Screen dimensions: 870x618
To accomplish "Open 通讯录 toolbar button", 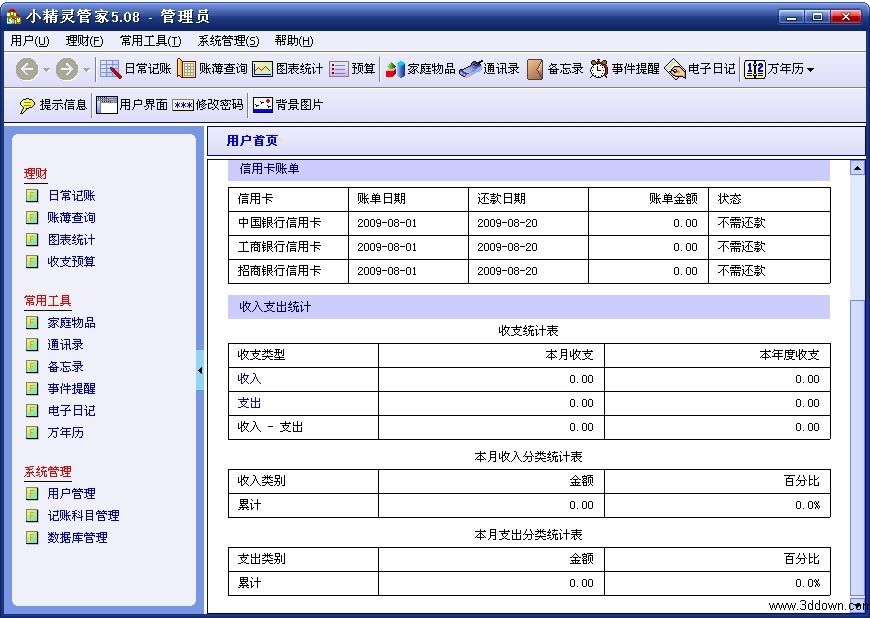I will [489, 69].
